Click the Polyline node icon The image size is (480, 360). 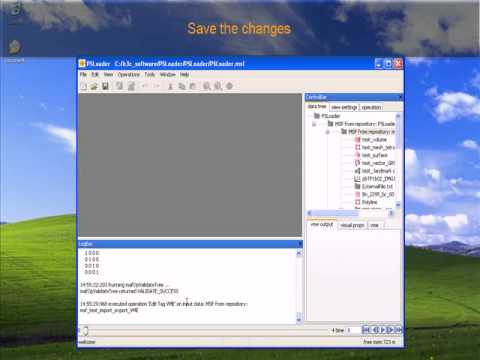pyautogui.click(x=357, y=202)
